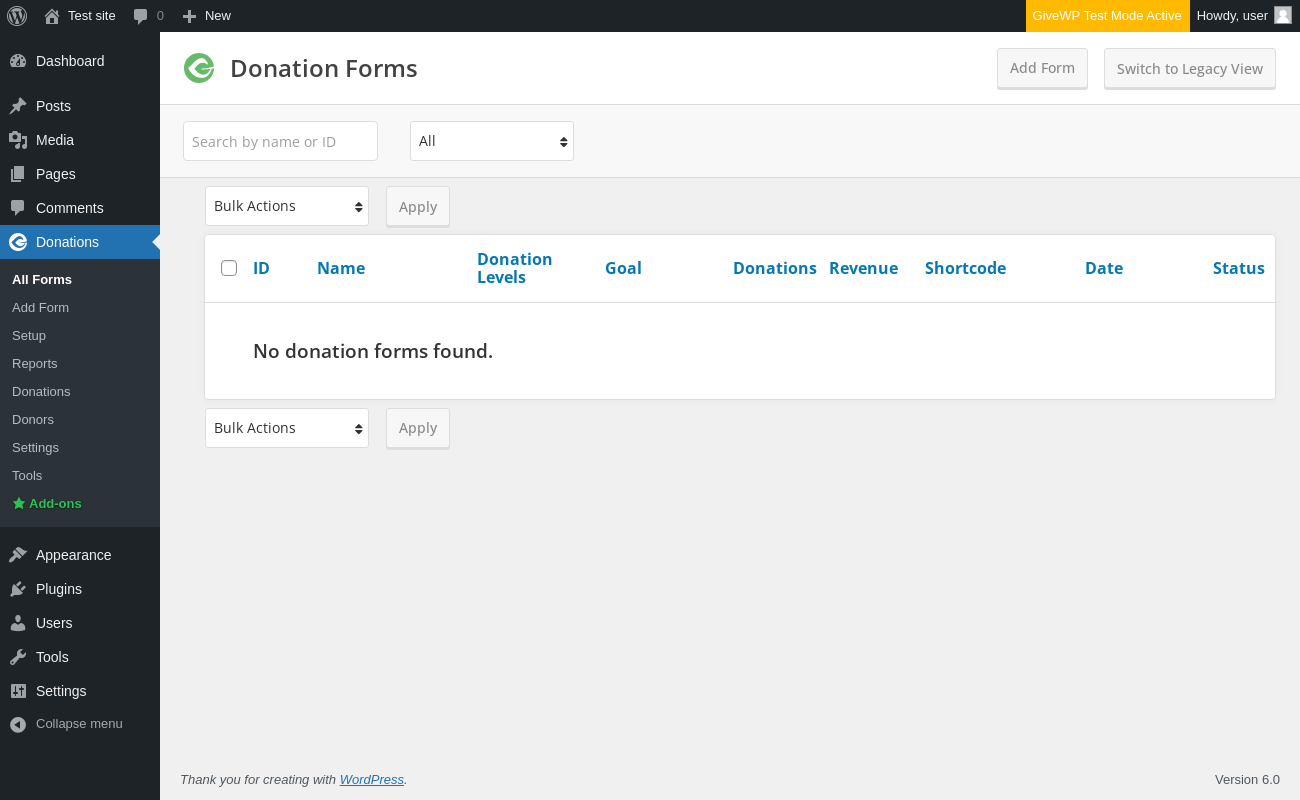The height and width of the screenshot is (800, 1300).
Task: Click the WordPress footer link
Action: click(372, 780)
